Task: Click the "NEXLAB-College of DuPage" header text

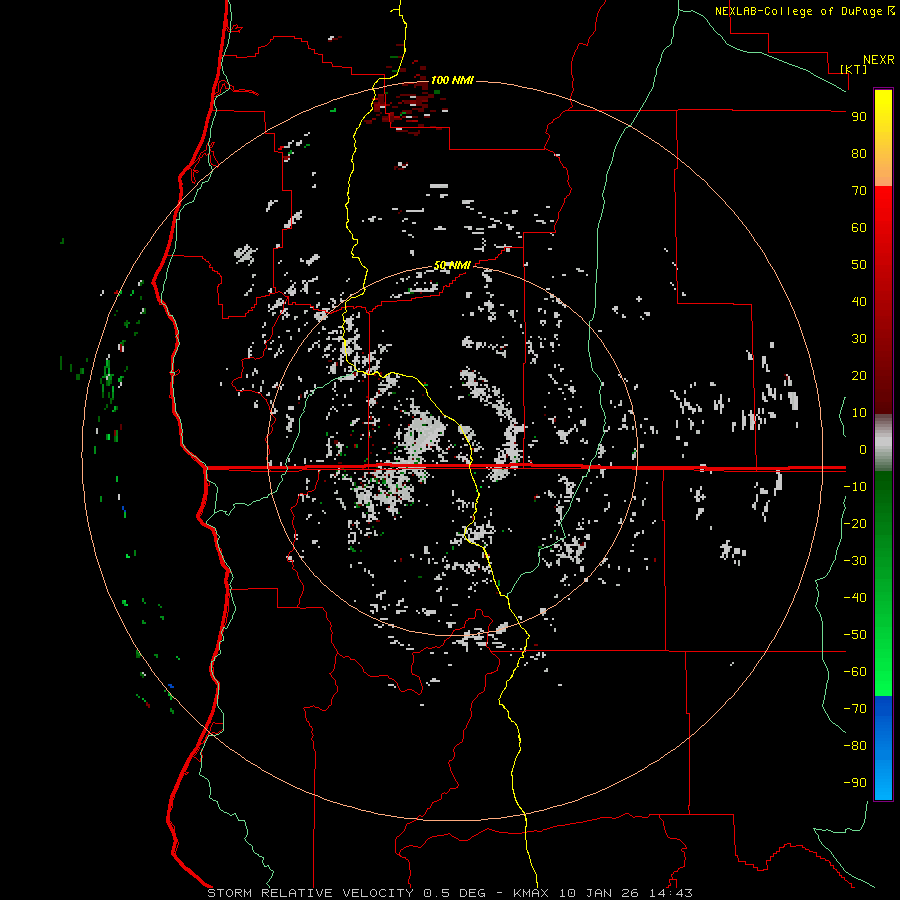Action: pyautogui.click(x=798, y=11)
